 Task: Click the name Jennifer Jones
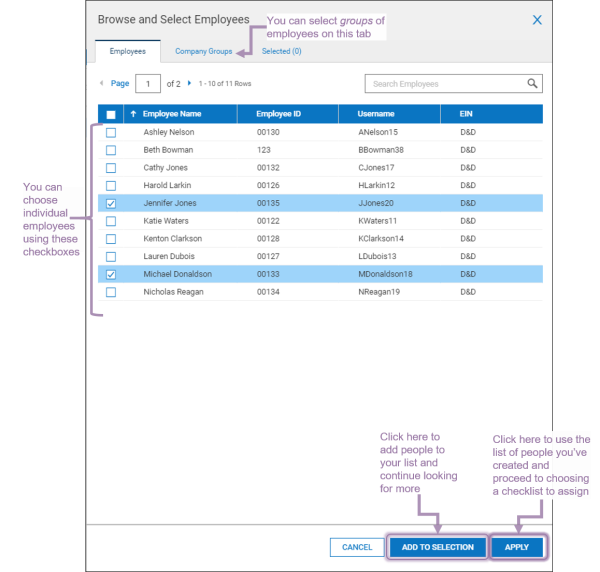pos(170,203)
